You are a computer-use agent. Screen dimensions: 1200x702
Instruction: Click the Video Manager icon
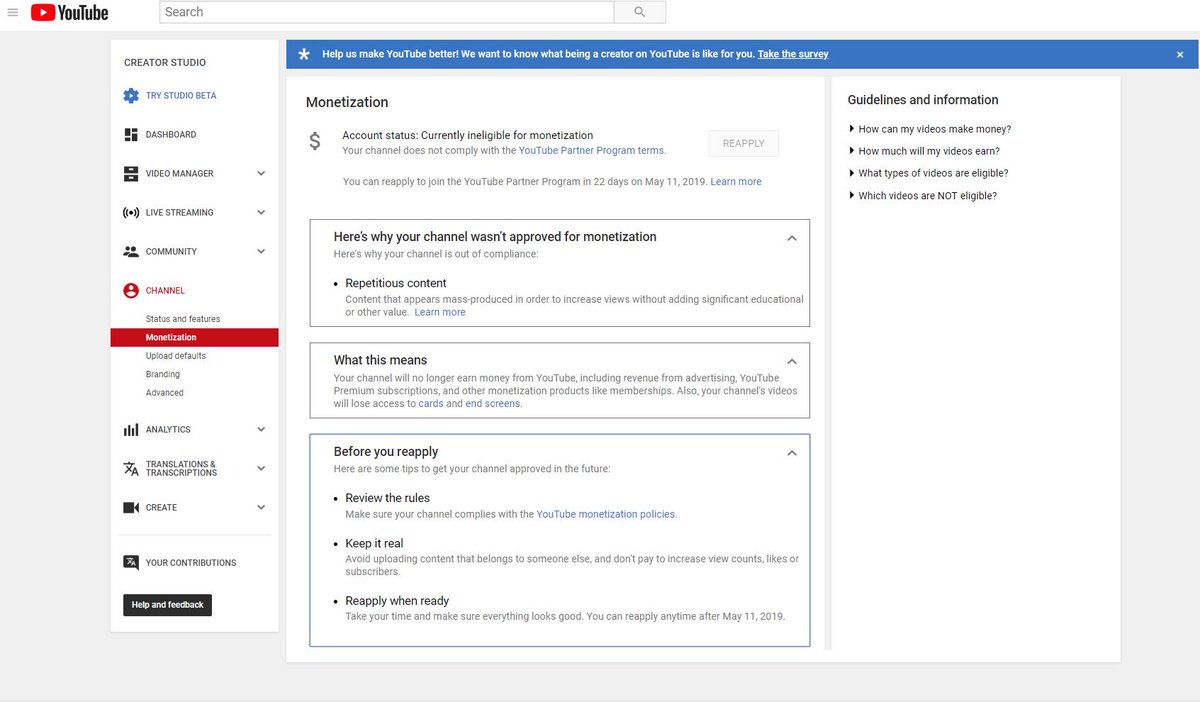pyautogui.click(x=131, y=174)
